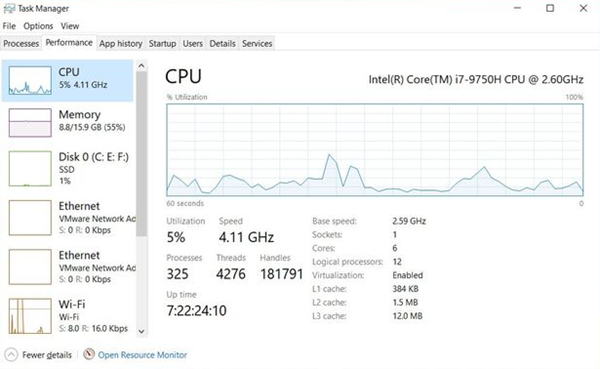Click the sidebar scroll down arrow
Screen dimensions: 600x369
142,331
